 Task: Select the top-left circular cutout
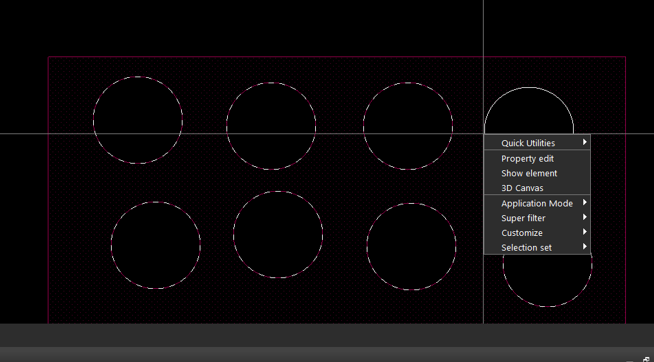(138, 120)
